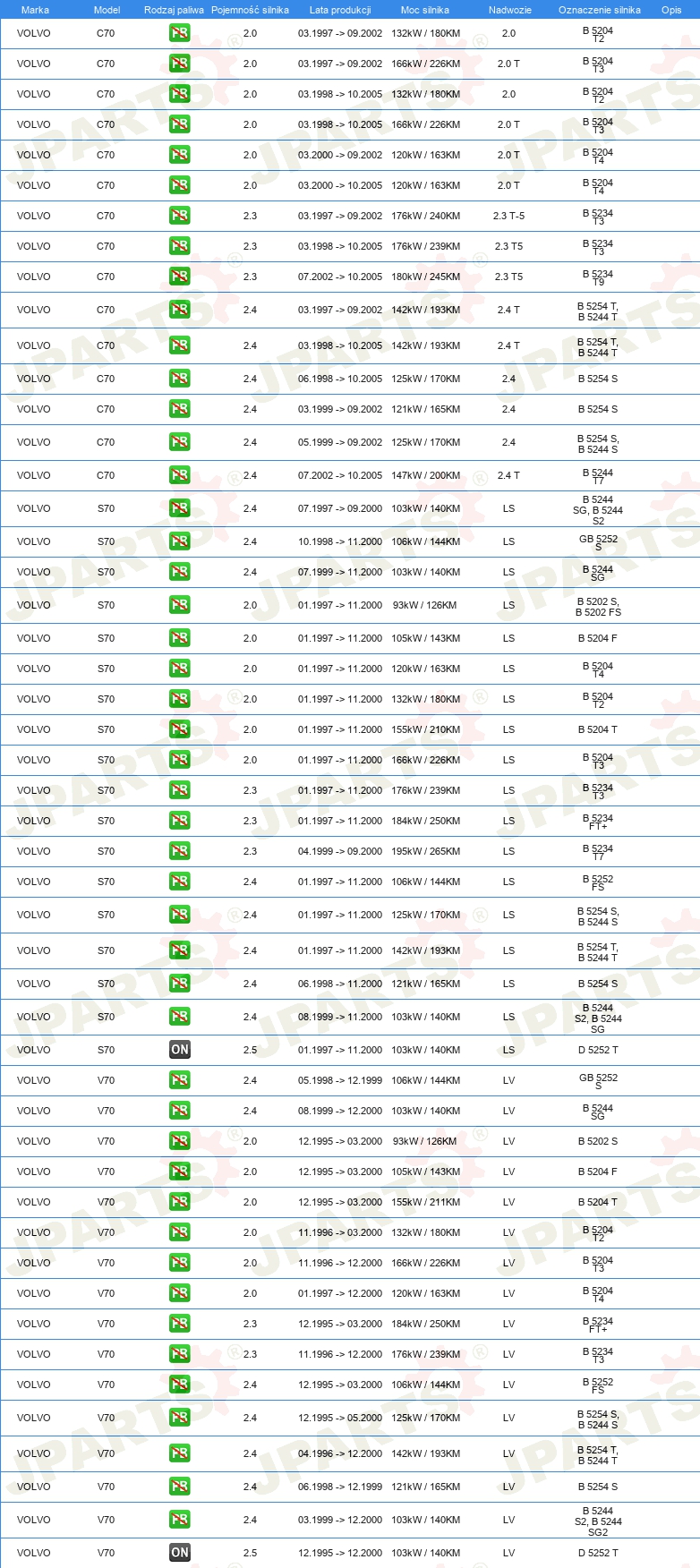Click the Moc silnika column header

pos(425,10)
